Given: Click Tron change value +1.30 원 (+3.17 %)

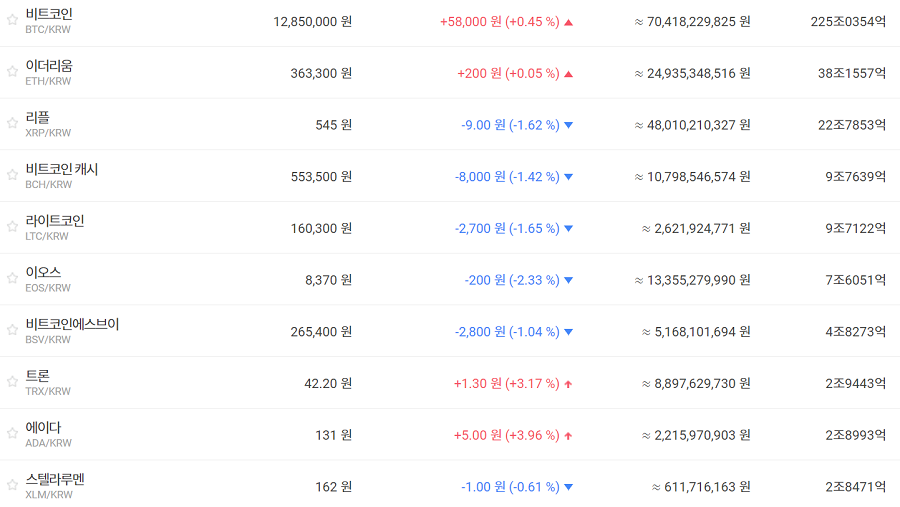Looking at the screenshot, I should pos(506,383).
